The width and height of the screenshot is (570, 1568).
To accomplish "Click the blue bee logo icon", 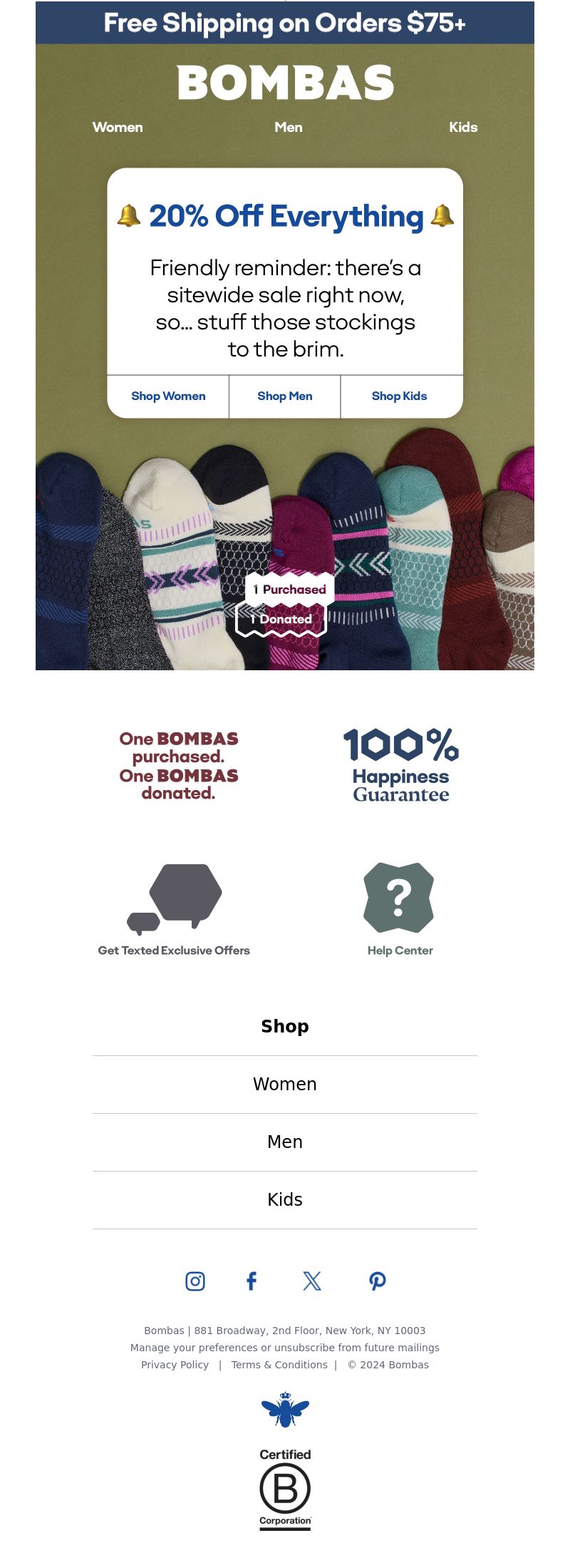I will point(285,1410).
